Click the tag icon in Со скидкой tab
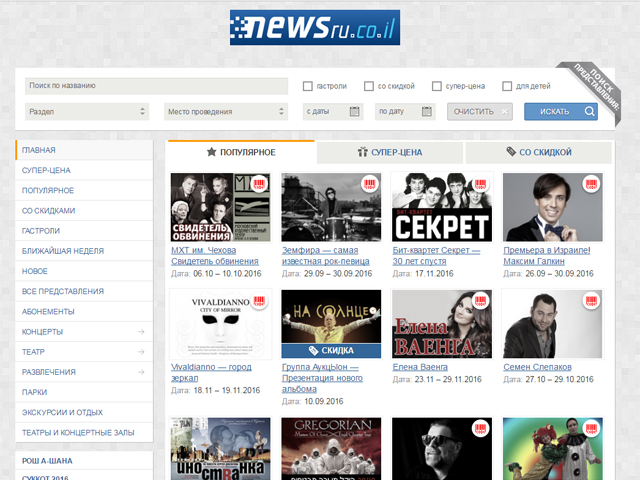Image resolution: width=640 pixels, height=480 pixels. click(x=511, y=151)
